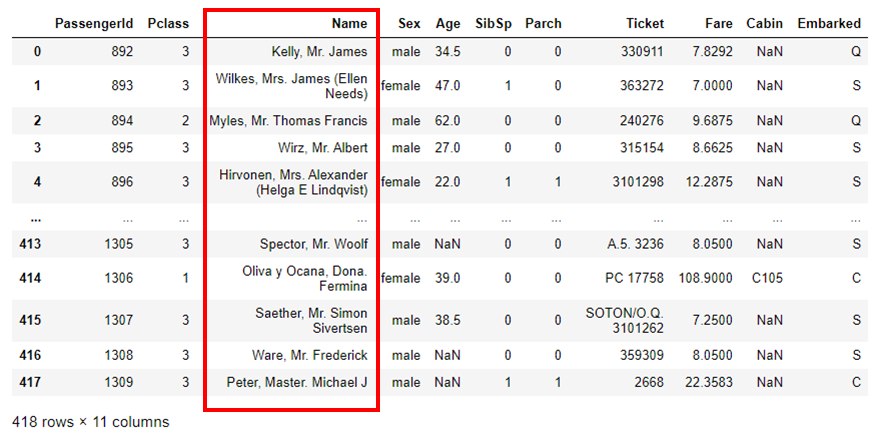Click fare value 7.0000

click(713, 86)
